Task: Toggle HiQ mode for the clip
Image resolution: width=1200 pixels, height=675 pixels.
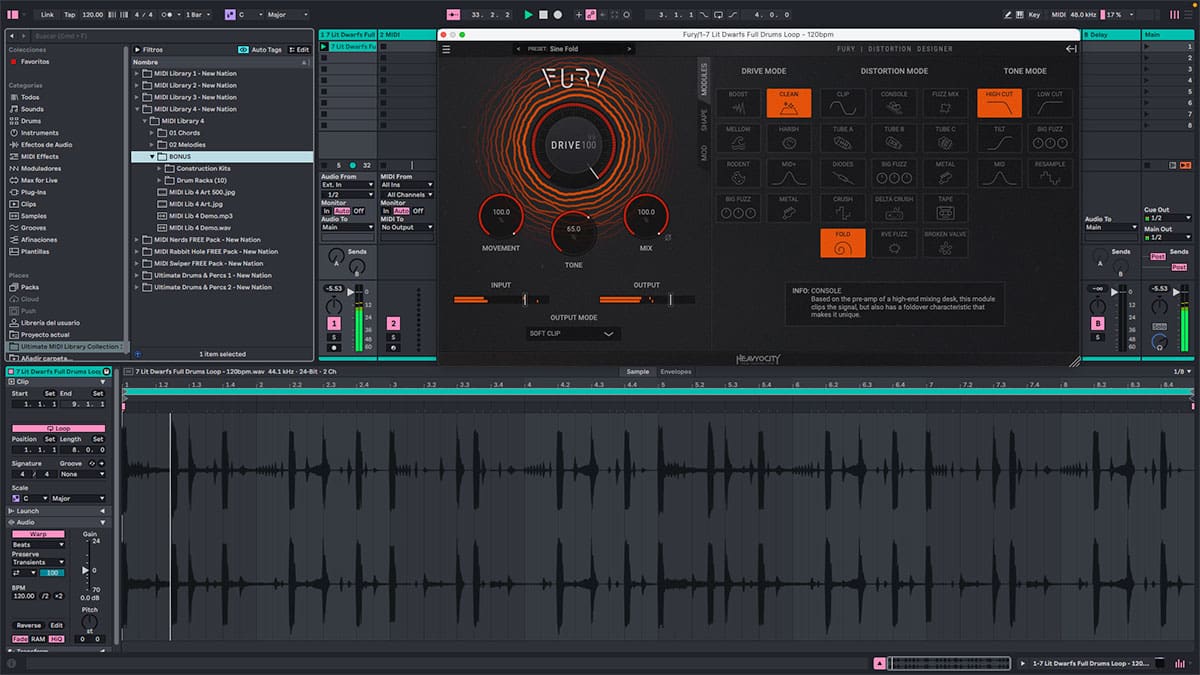Action: pos(55,638)
